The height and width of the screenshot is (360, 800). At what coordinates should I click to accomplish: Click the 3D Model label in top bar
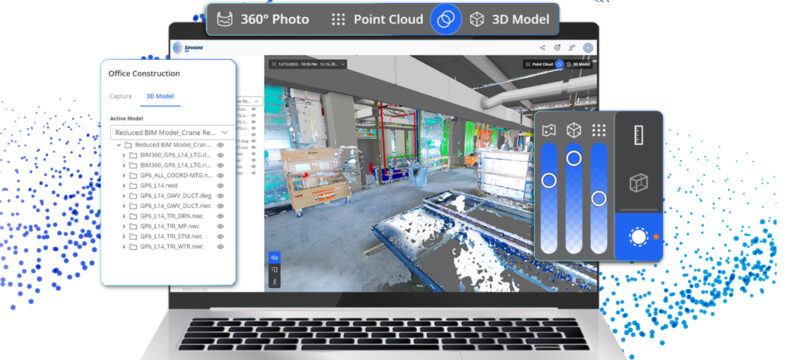pos(520,19)
